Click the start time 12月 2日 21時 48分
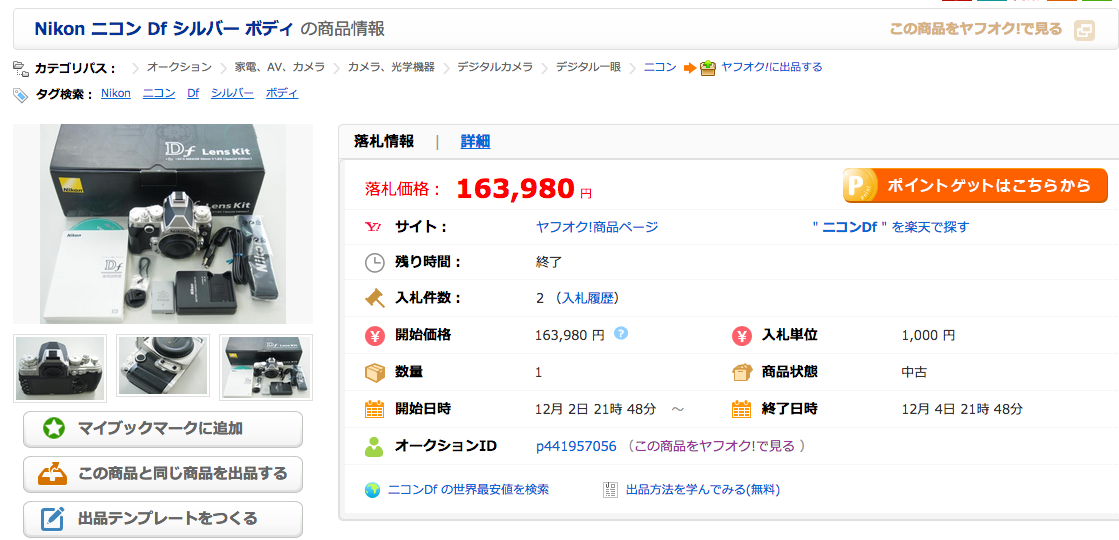The height and width of the screenshot is (540, 1119). coord(595,409)
